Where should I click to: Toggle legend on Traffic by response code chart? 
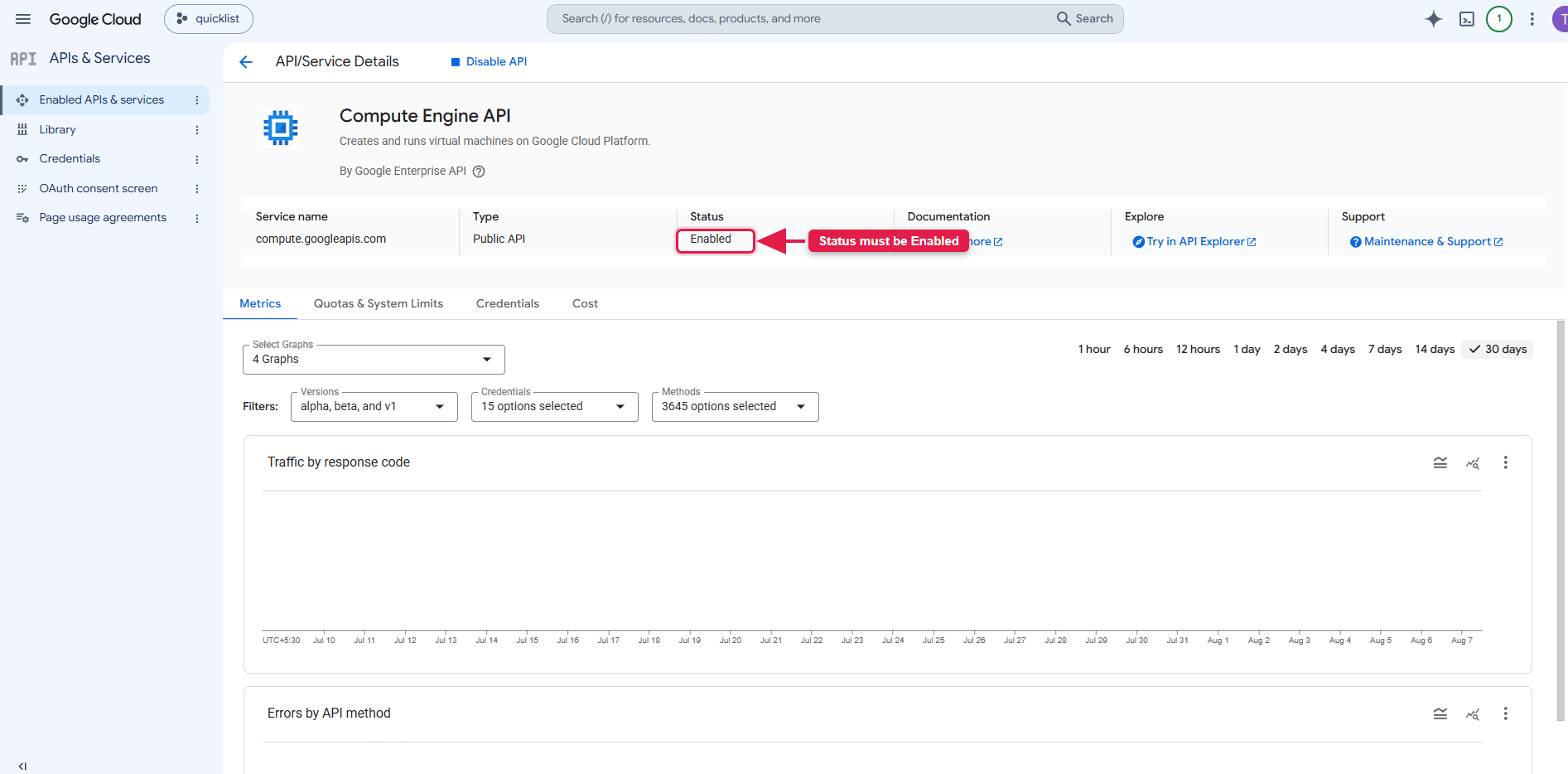point(1440,462)
